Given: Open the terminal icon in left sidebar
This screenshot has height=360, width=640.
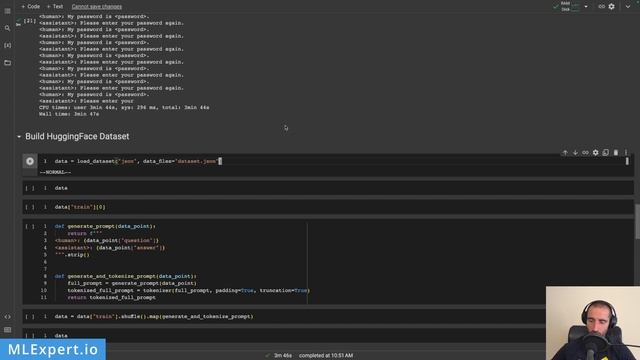Looking at the screenshot, I should point(7,330).
